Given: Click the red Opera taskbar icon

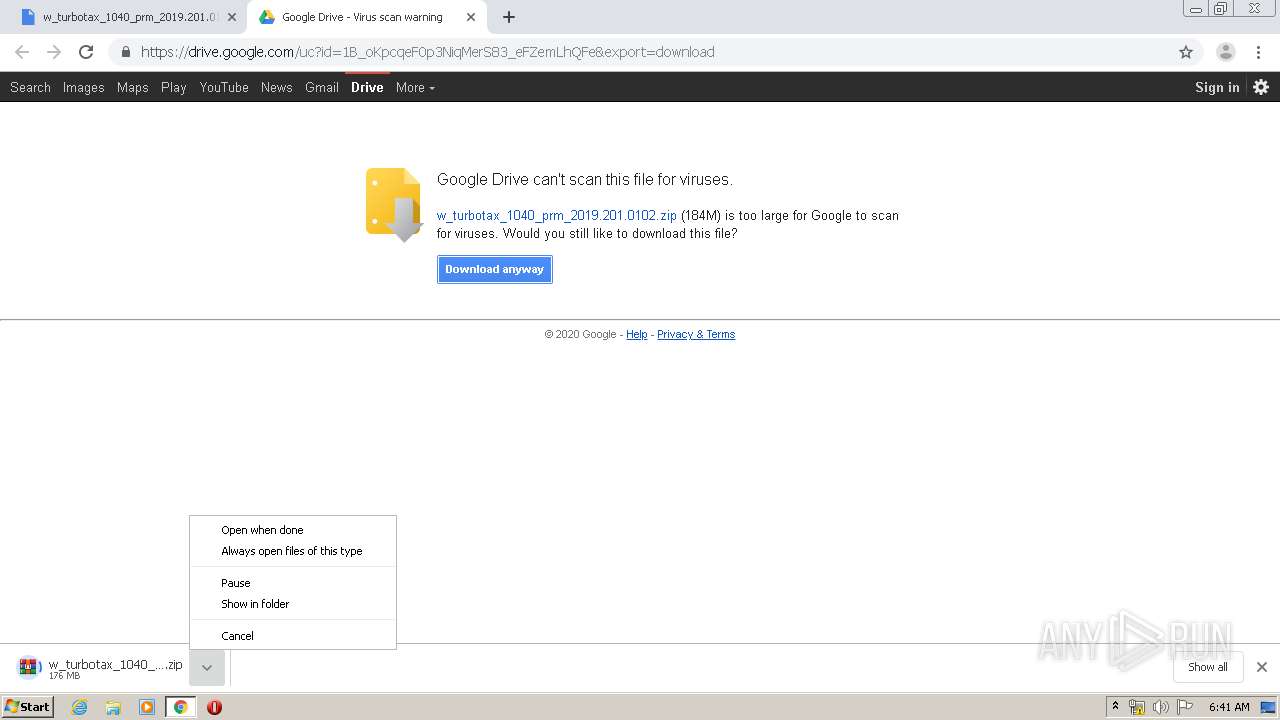Looking at the screenshot, I should coord(214,707).
